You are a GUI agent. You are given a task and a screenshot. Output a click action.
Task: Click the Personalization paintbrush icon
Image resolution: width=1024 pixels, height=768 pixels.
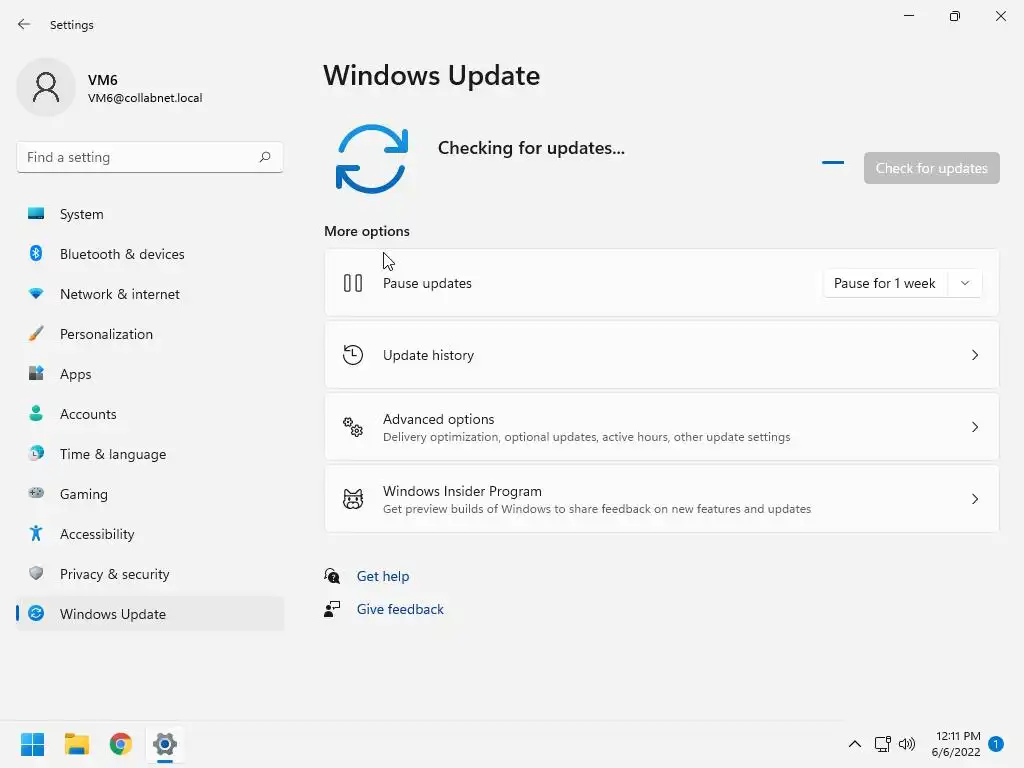[36, 334]
